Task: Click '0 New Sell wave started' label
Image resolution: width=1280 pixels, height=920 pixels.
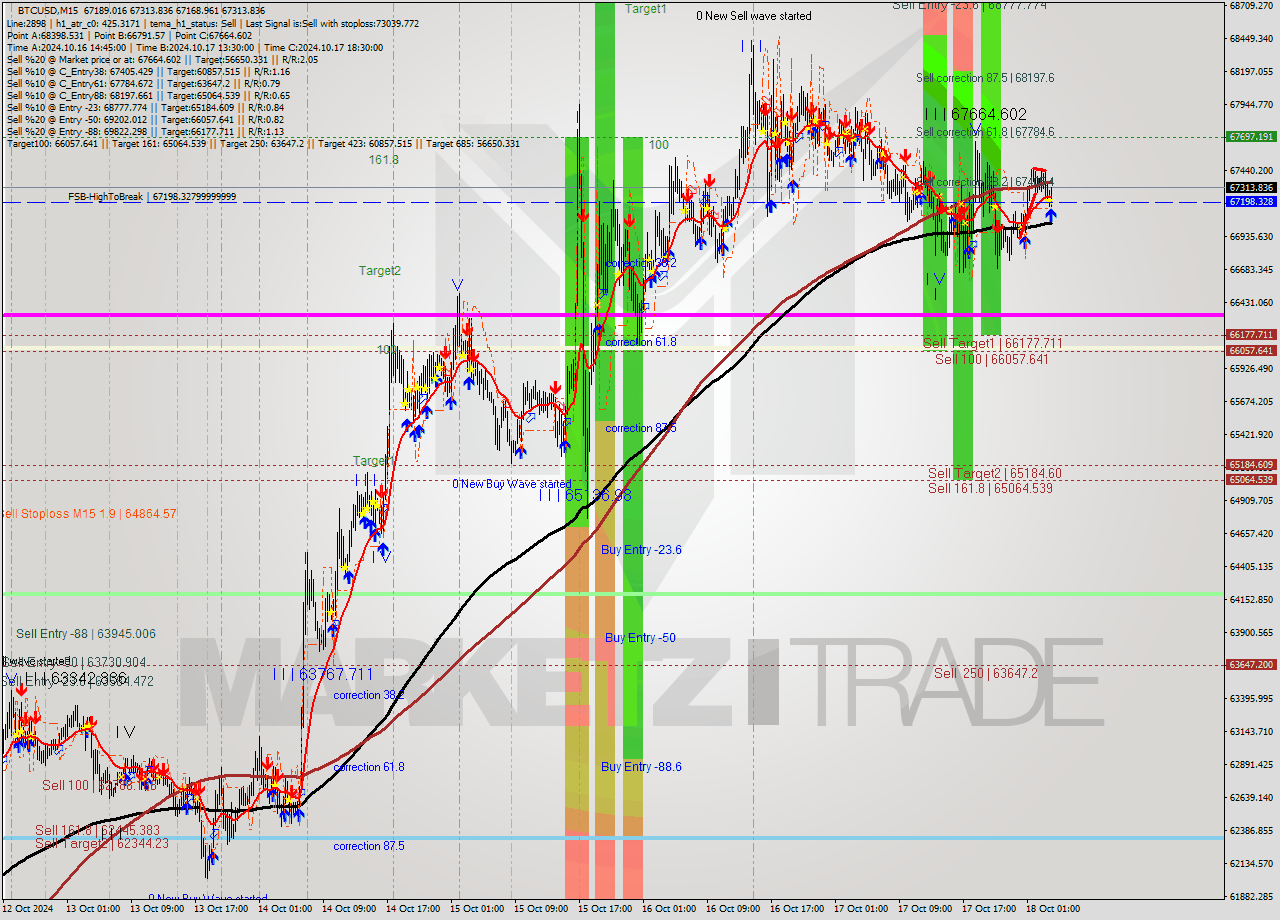Action: click(x=754, y=16)
